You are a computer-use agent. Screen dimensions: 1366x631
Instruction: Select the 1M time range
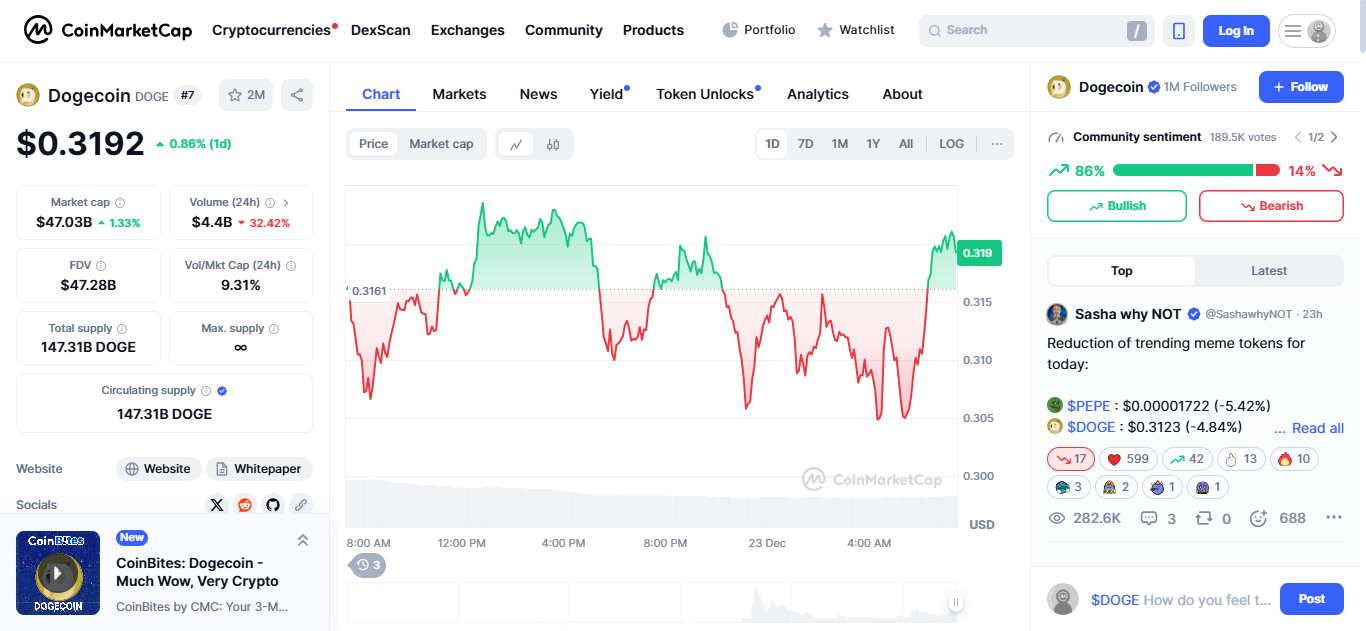point(840,144)
